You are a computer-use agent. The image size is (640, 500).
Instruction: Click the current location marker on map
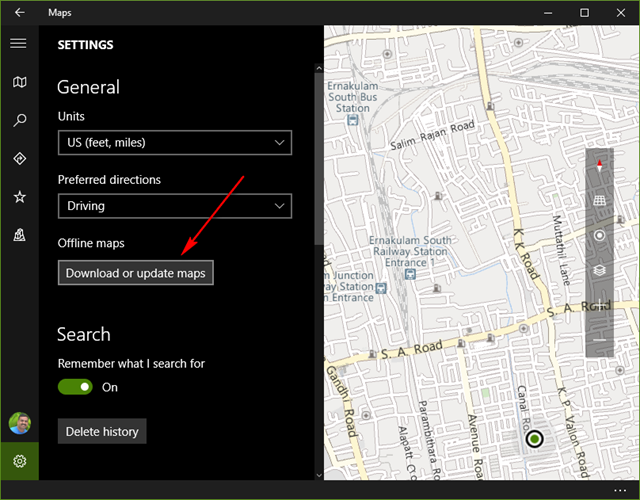tap(534, 439)
